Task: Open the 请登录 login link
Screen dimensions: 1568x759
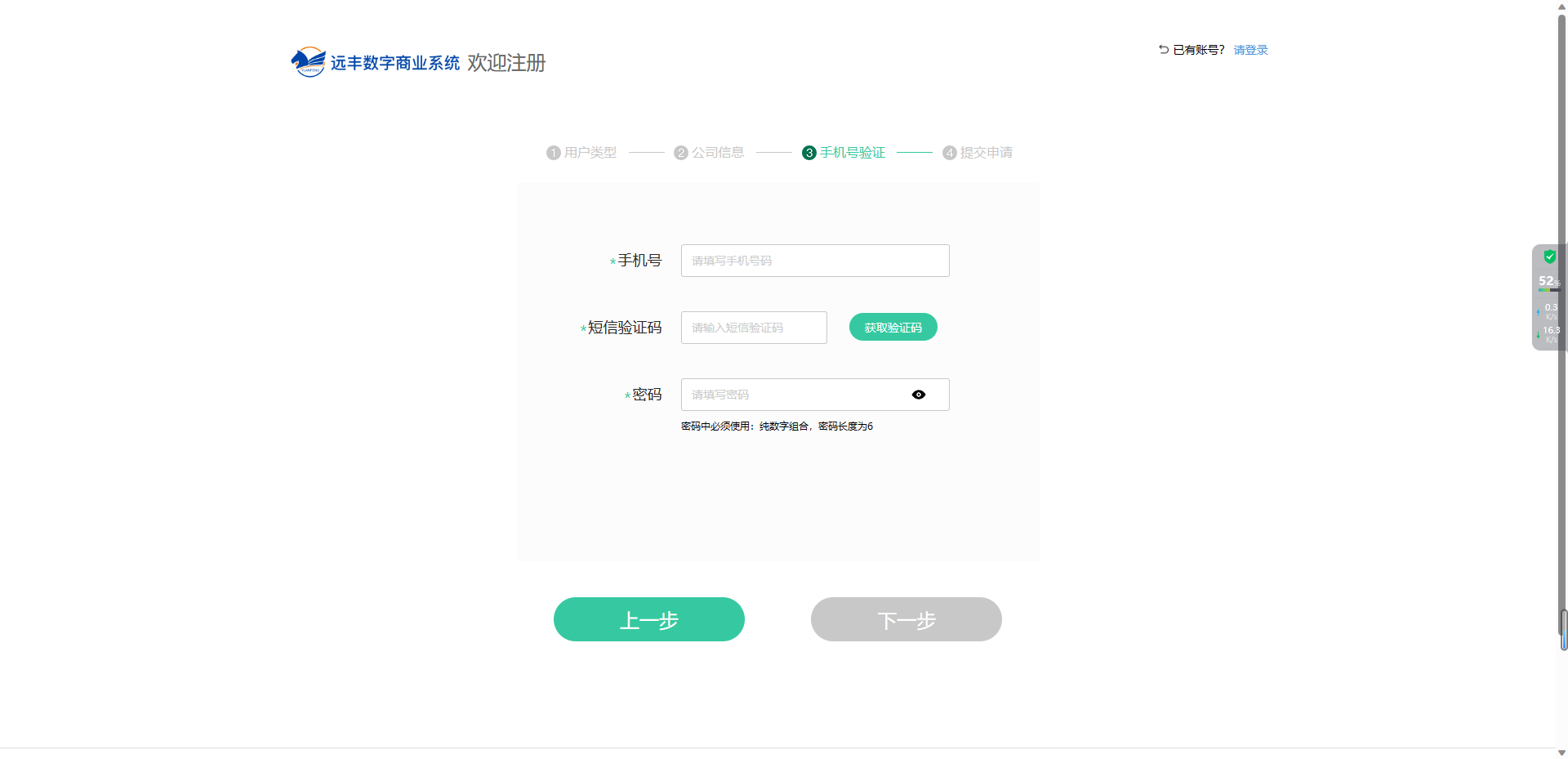Action: pyautogui.click(x=1250, y=50)
